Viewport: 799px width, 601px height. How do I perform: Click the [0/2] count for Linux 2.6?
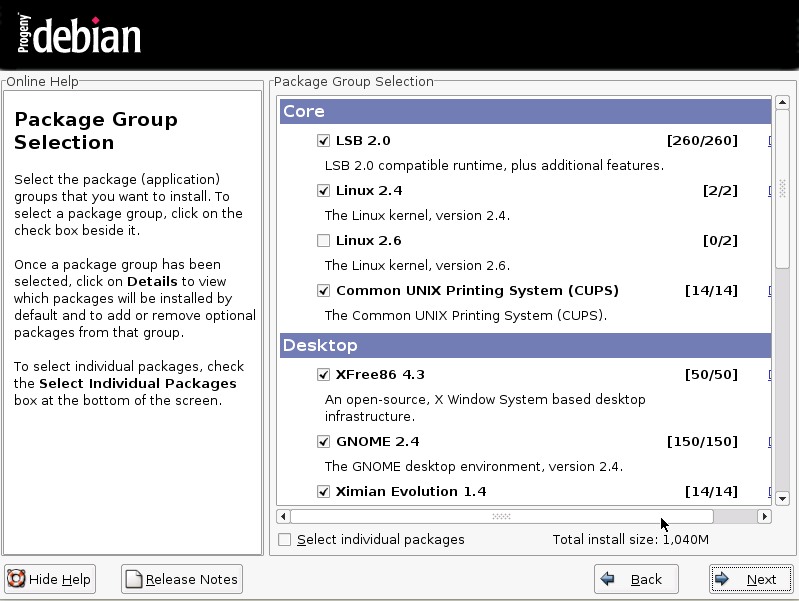(720, 240)
